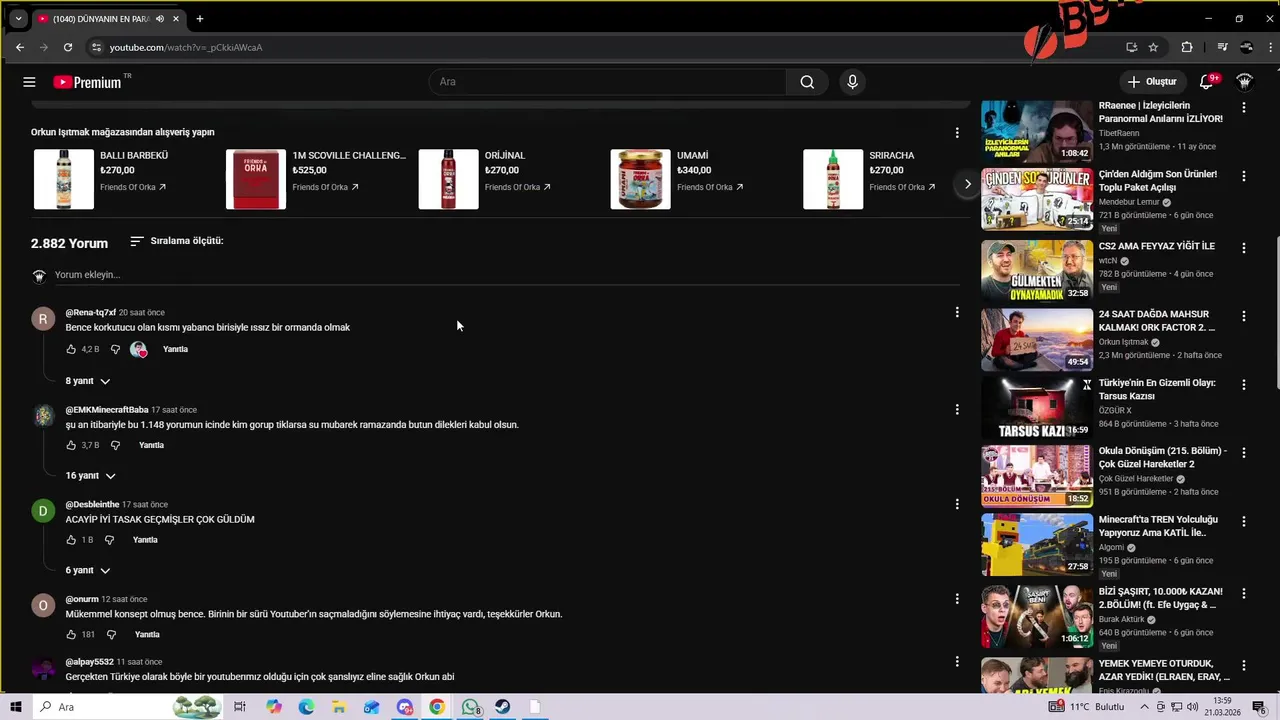Click the address bar URL
Viewport: 1280px width, 720px height.
pyautogui.click(x=186, y=47)
